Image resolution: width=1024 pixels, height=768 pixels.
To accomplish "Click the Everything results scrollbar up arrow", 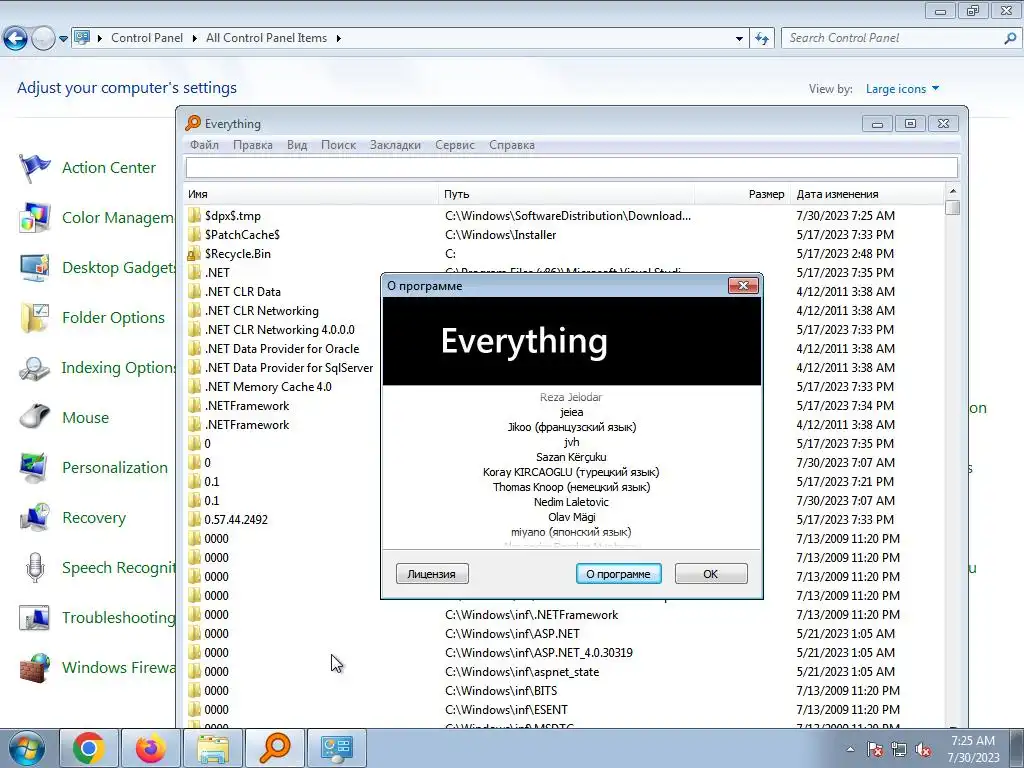I will 953,191.
